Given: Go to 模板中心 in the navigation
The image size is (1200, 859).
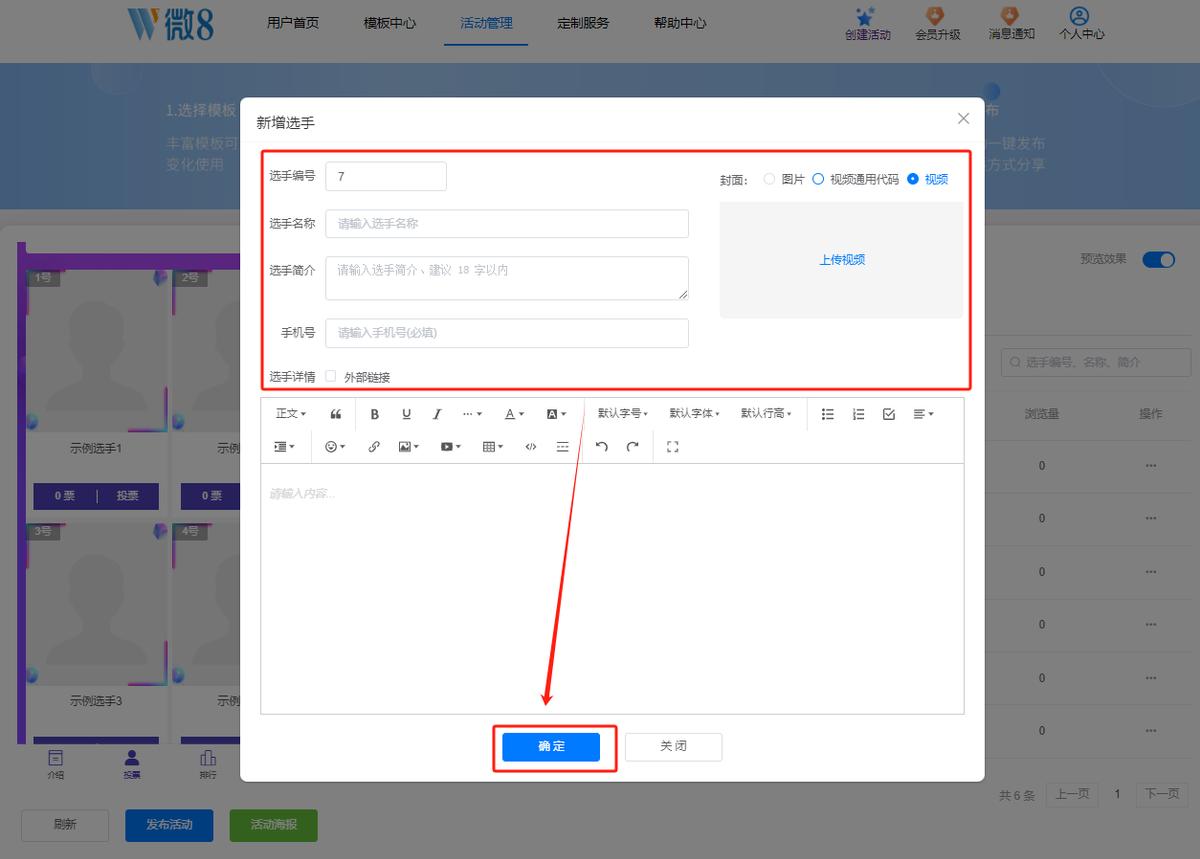Looking at the screenshot, I should 390,23.
